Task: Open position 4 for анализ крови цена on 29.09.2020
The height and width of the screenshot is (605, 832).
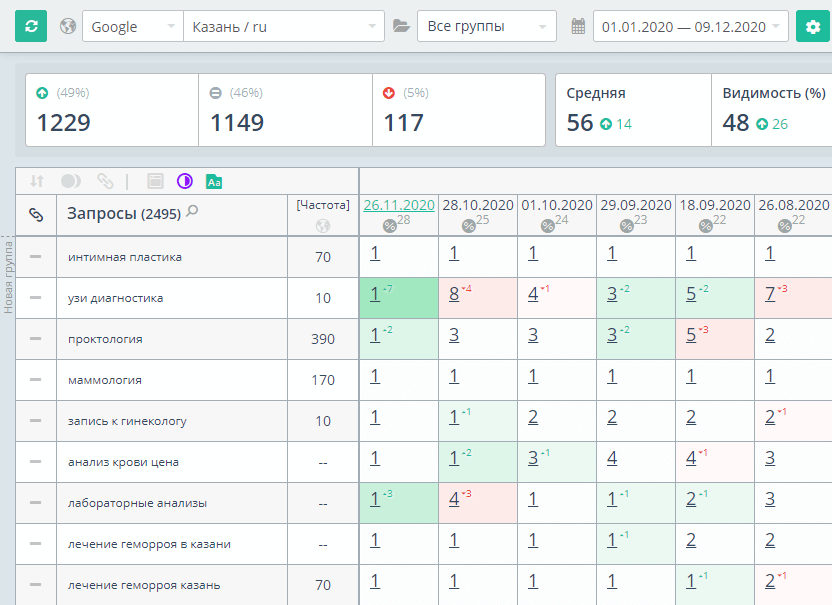Action: 612,457
